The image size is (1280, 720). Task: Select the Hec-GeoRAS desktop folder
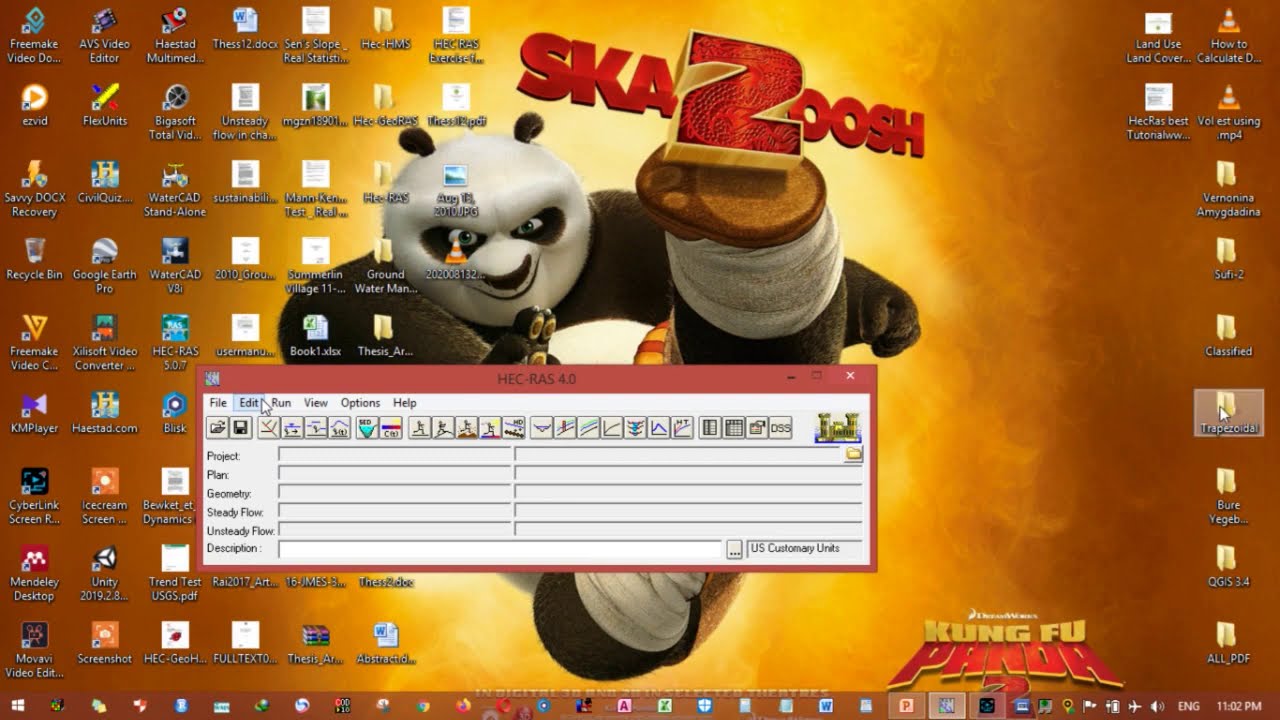(x=385, y=105)
